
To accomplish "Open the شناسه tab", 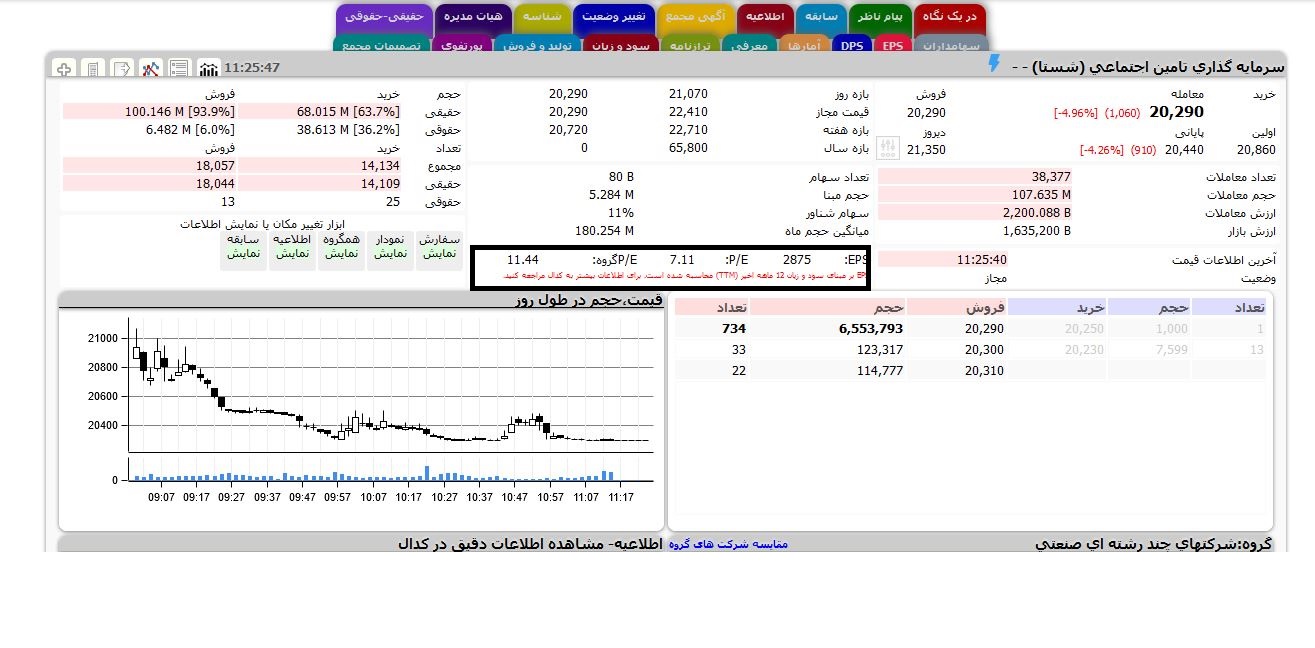I will [543, 17].
